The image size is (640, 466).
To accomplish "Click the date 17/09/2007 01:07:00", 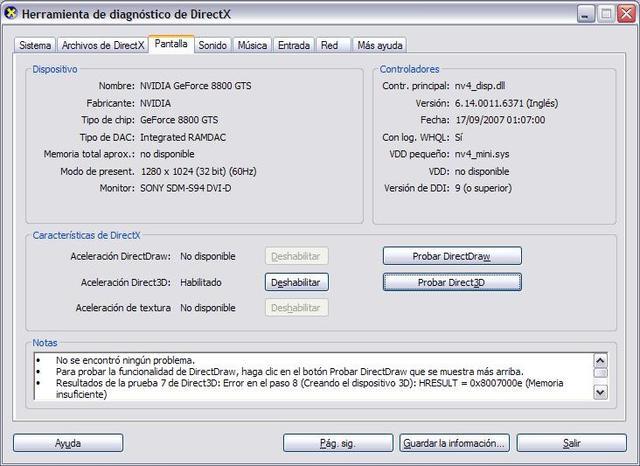I will tap(500, 120).
